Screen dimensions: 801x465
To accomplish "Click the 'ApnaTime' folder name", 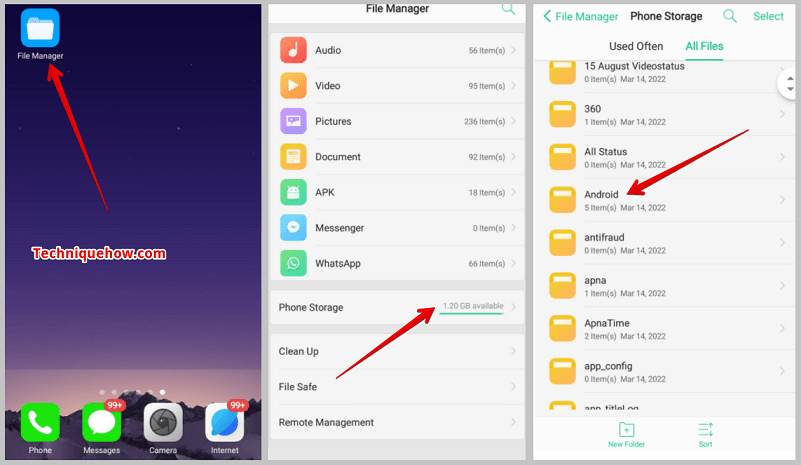I will [x=607, y=323].
